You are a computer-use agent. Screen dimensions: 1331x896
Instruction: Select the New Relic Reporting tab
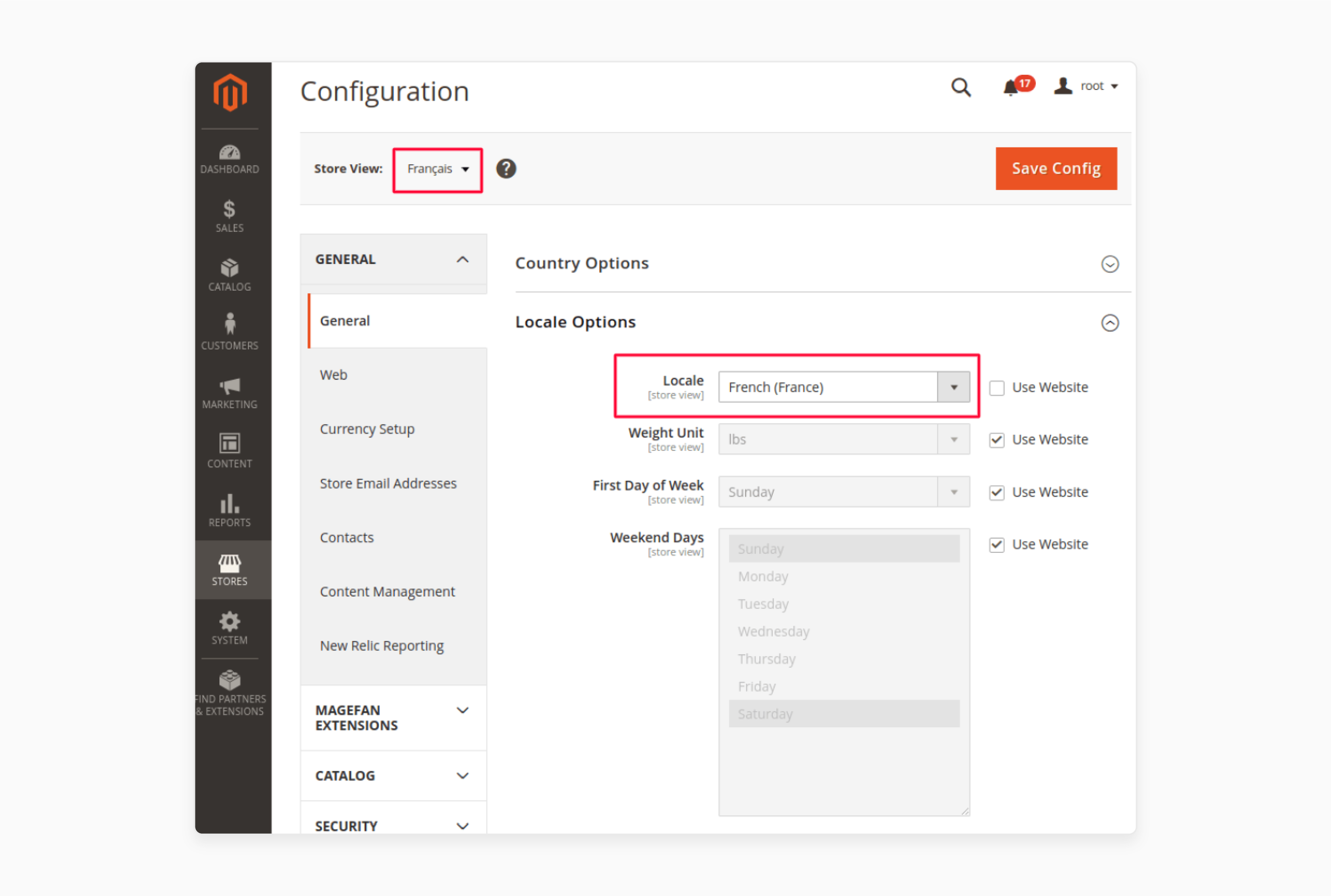coord(397,646)
